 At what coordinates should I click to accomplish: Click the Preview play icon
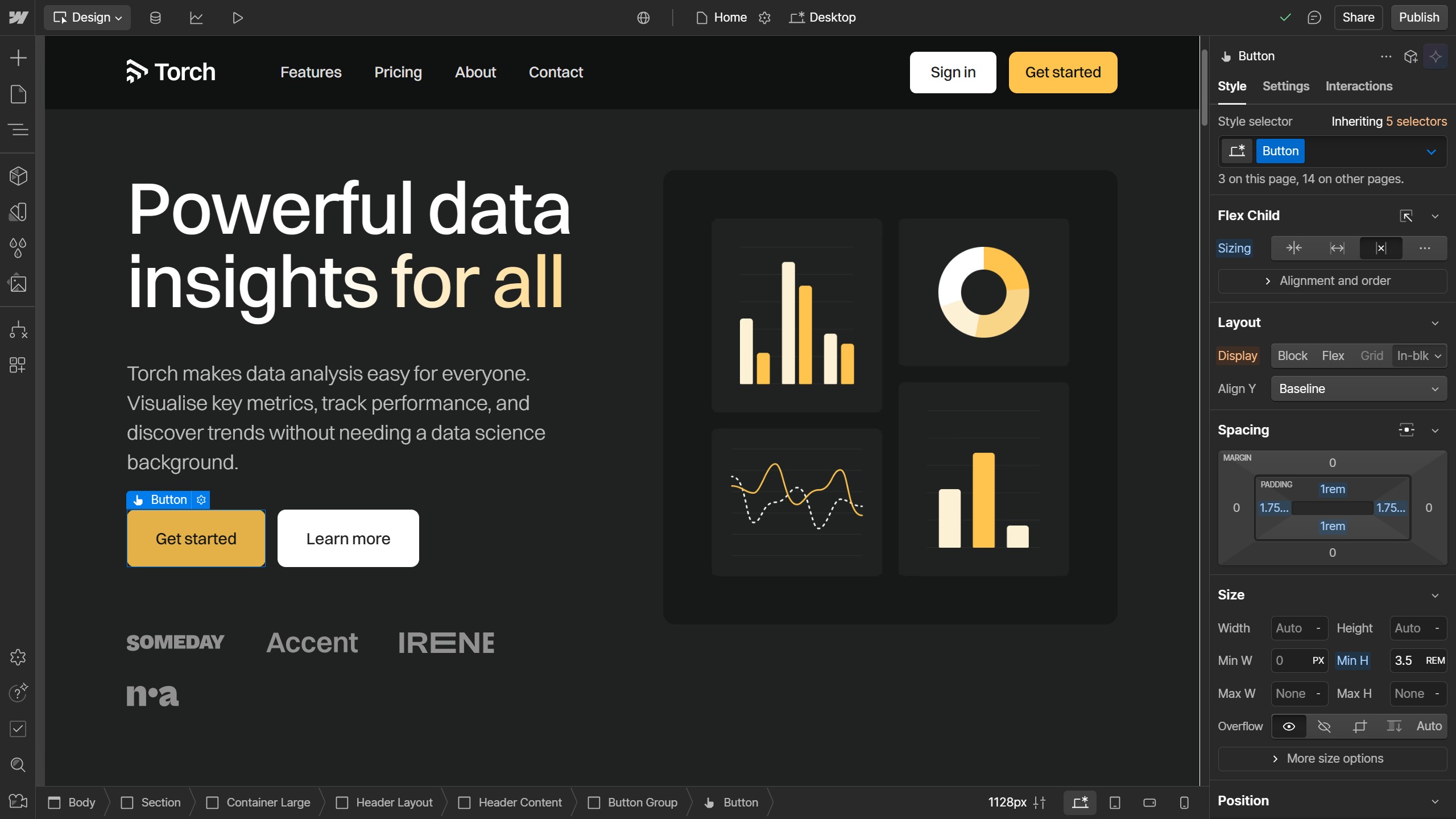[238, 18]
